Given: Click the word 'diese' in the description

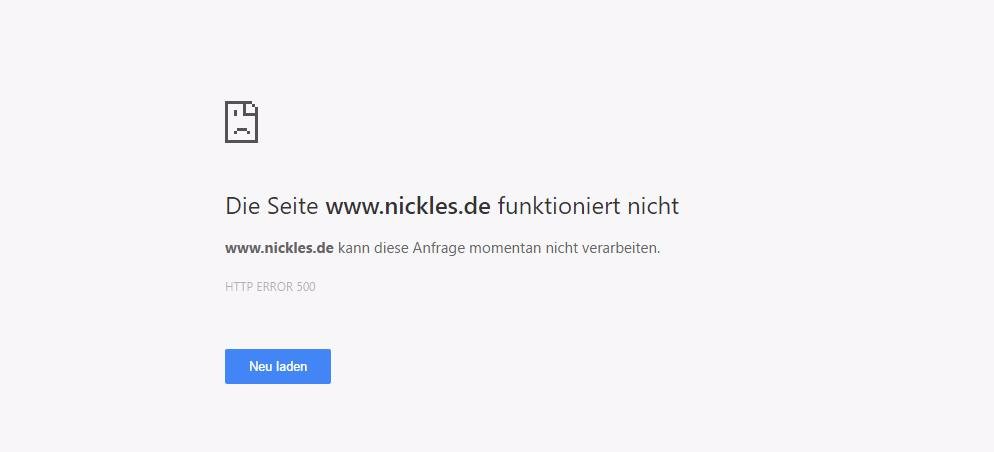Looking at the screenshot, I should click(x=391, y=248).
